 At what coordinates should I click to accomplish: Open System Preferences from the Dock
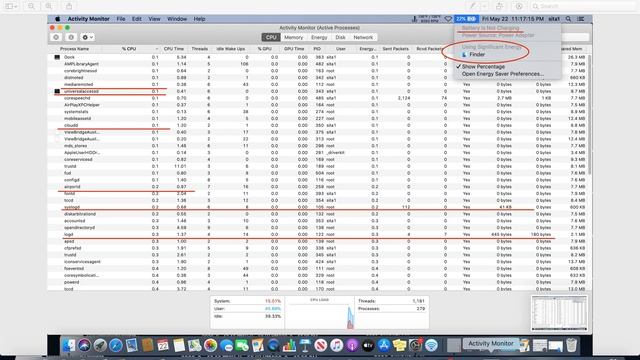(416, 345)
